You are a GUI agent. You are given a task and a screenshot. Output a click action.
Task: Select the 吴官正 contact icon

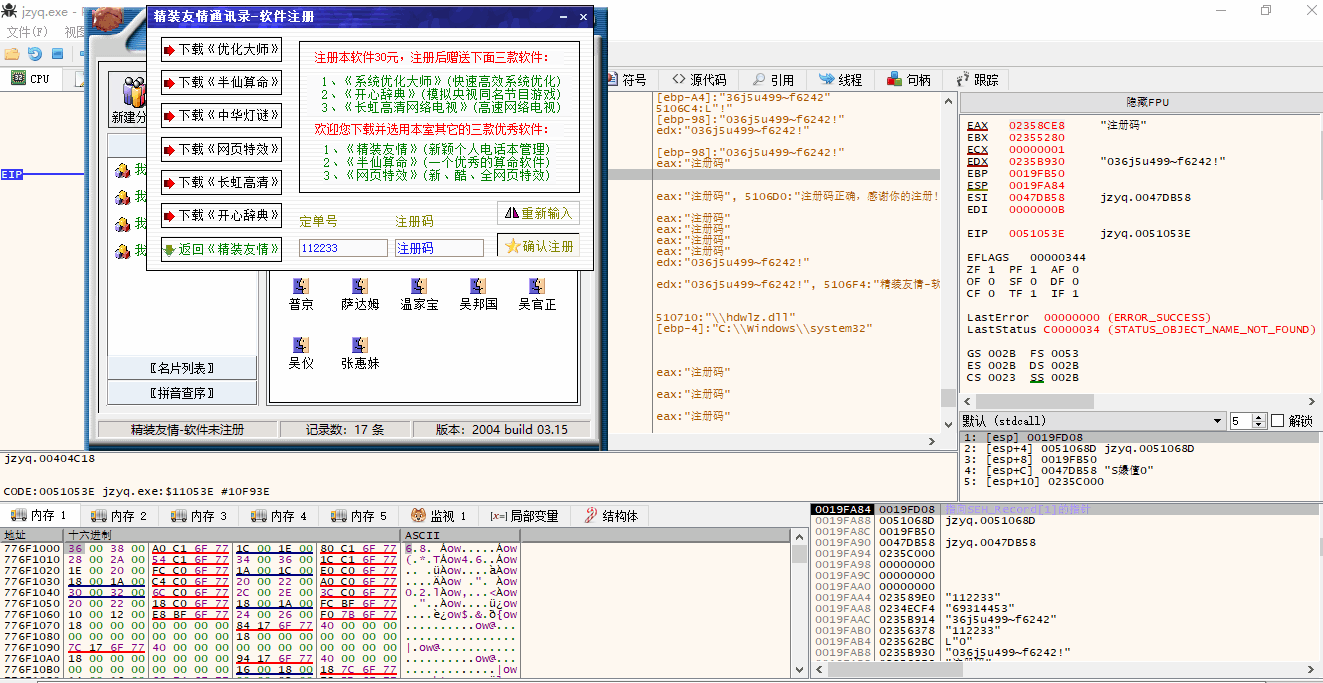[x=537, y=294]
